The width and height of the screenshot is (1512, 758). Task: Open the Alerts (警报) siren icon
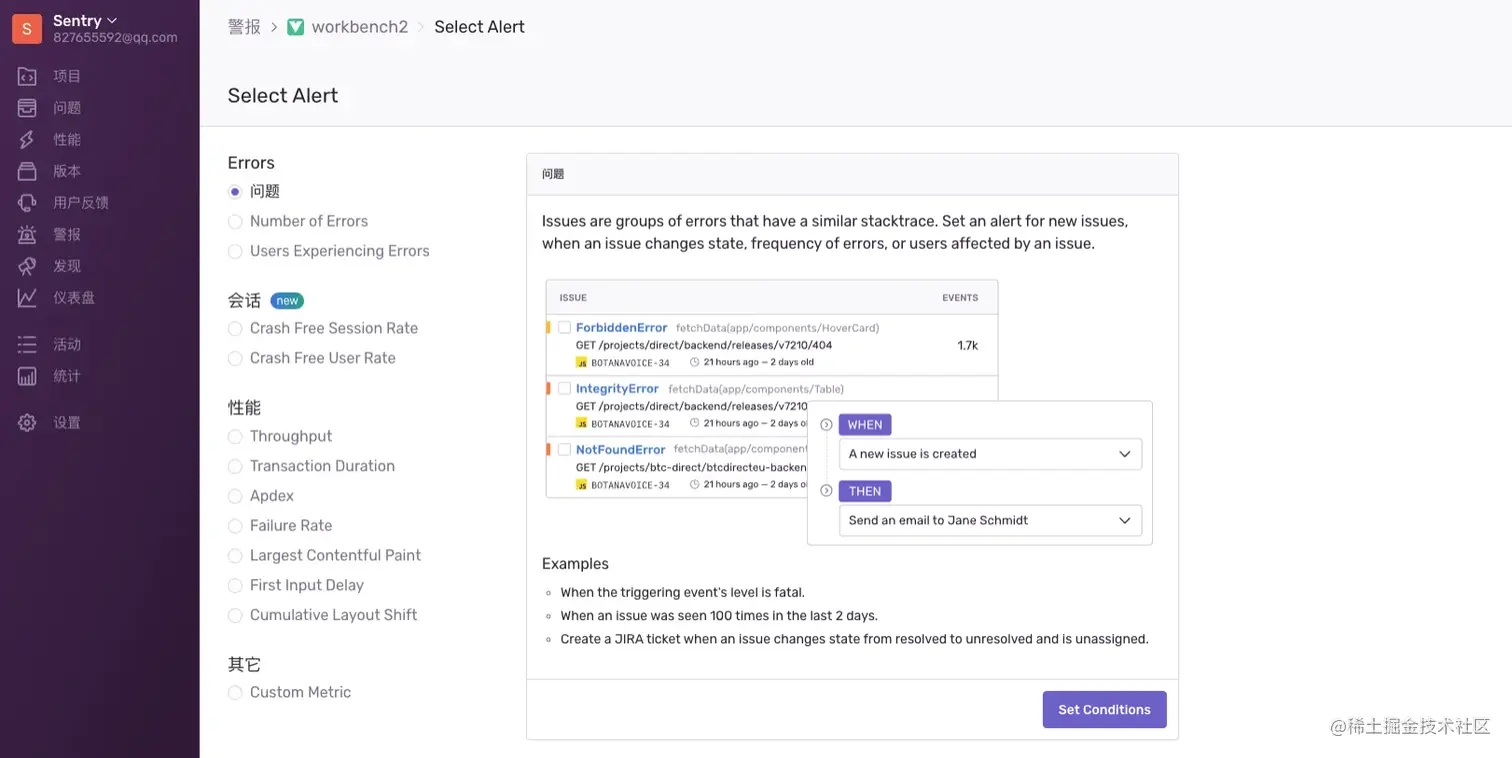click(x=27, y=235)
